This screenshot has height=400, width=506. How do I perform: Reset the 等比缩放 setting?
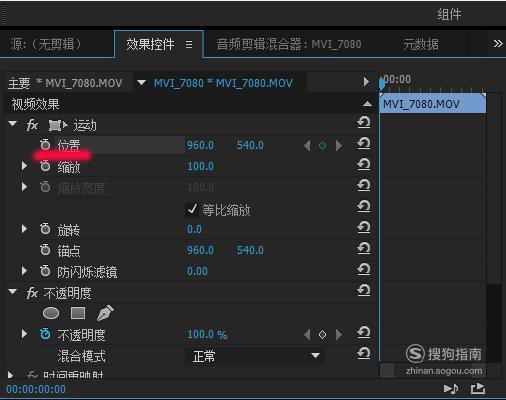coord(364,206)
